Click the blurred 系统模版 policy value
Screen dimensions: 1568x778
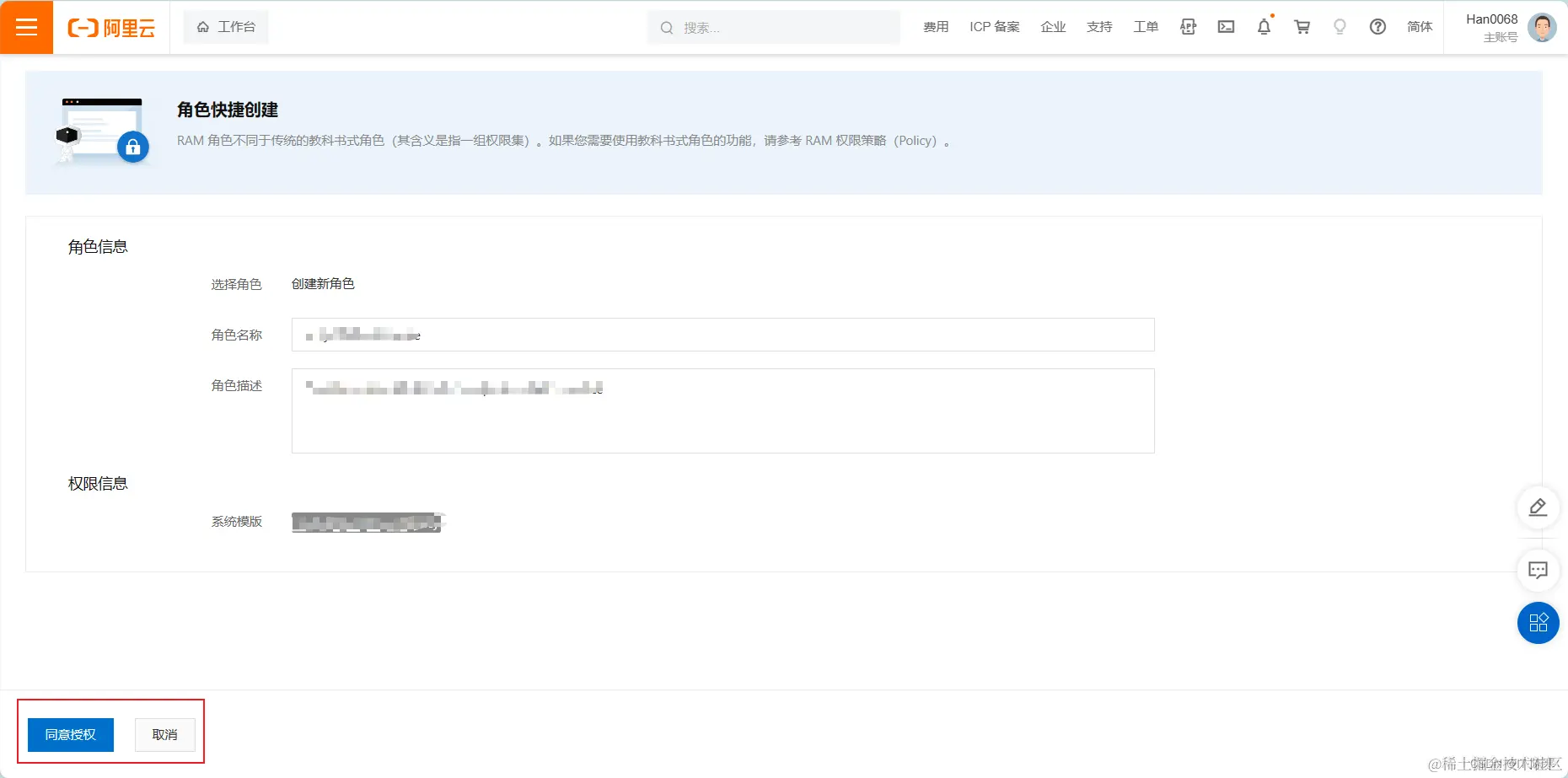pos(368,523)
